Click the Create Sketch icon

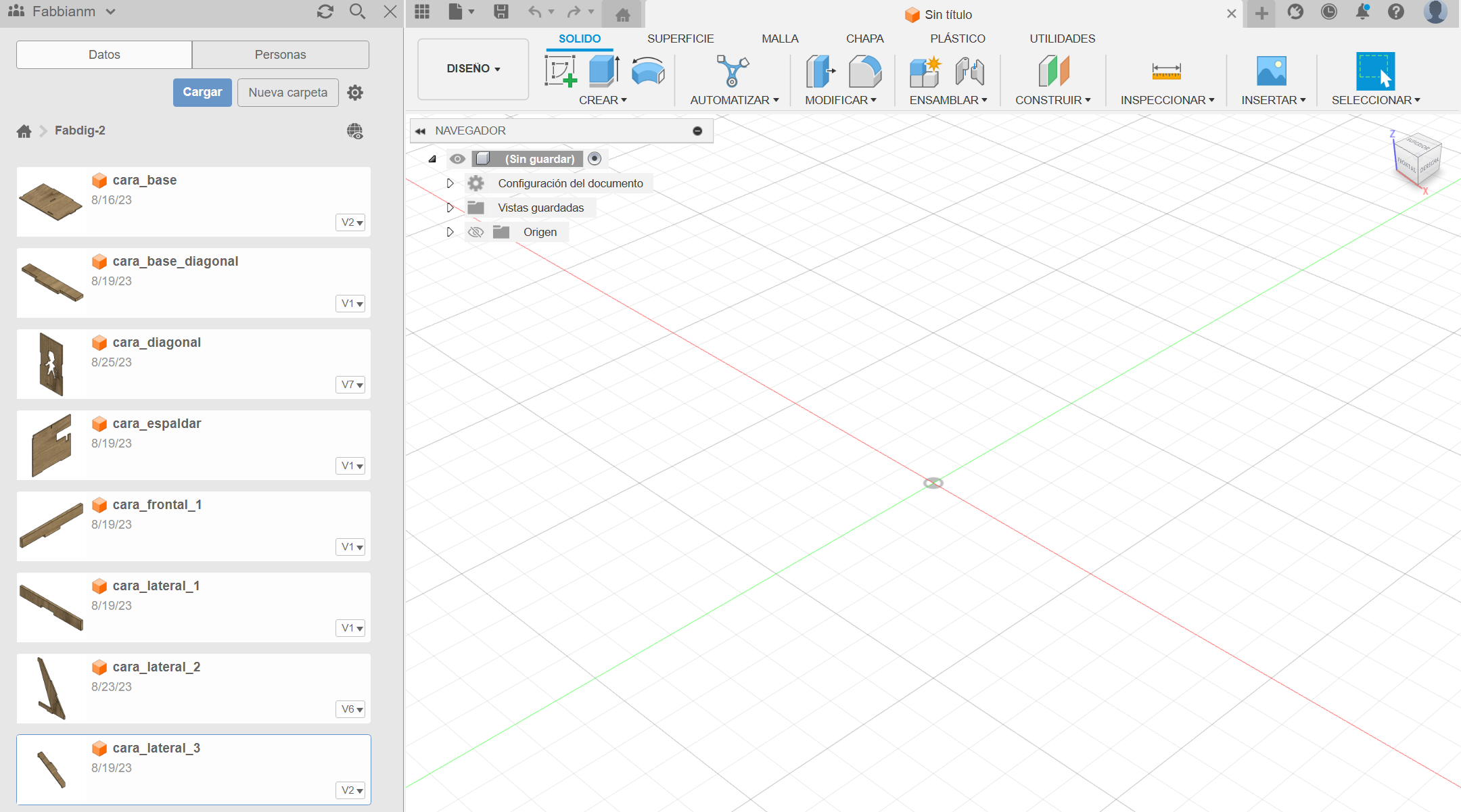(x=560, y=71)
